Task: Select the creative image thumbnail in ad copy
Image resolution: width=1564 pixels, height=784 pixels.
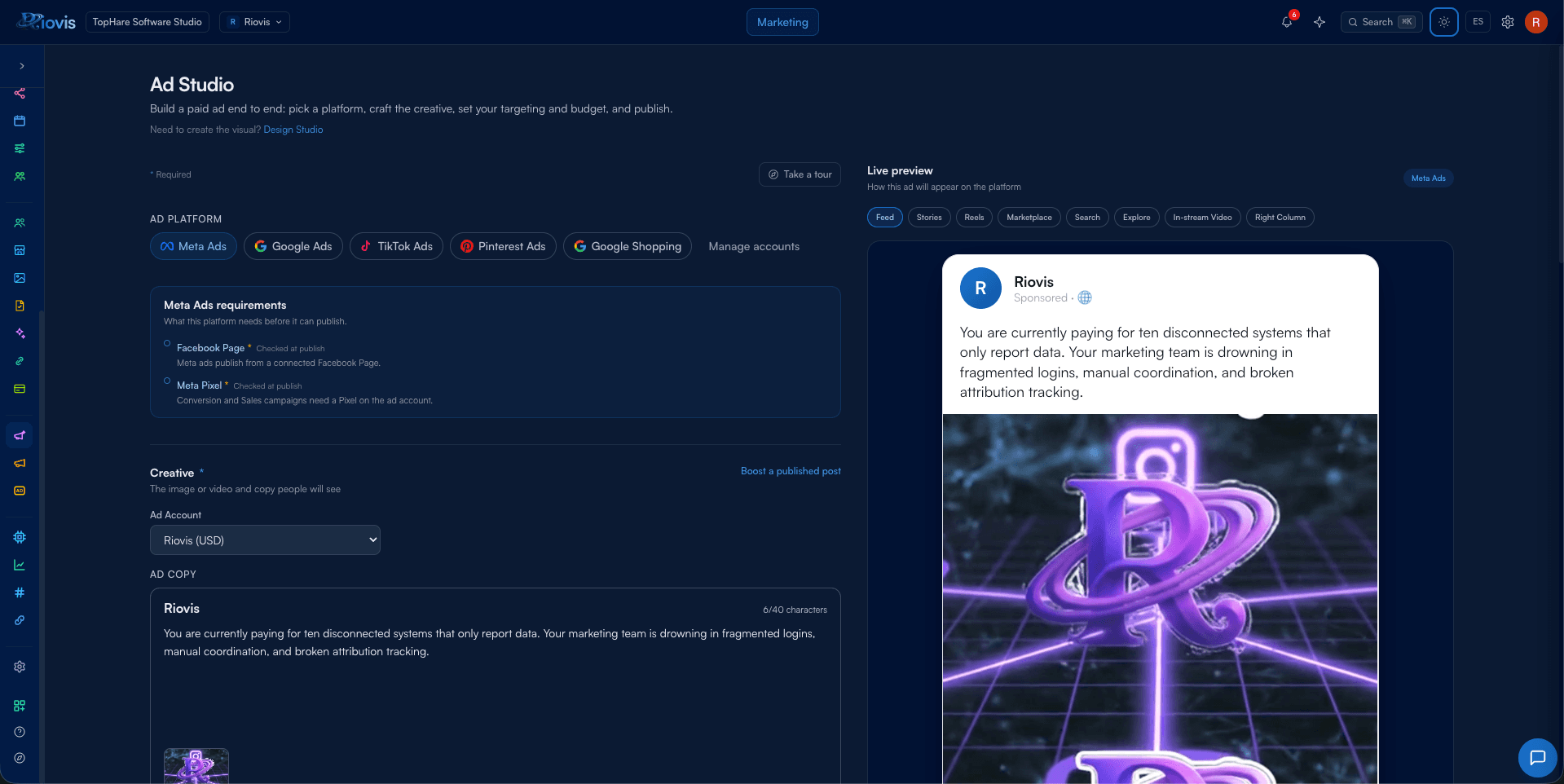Action: pos(196,766)
